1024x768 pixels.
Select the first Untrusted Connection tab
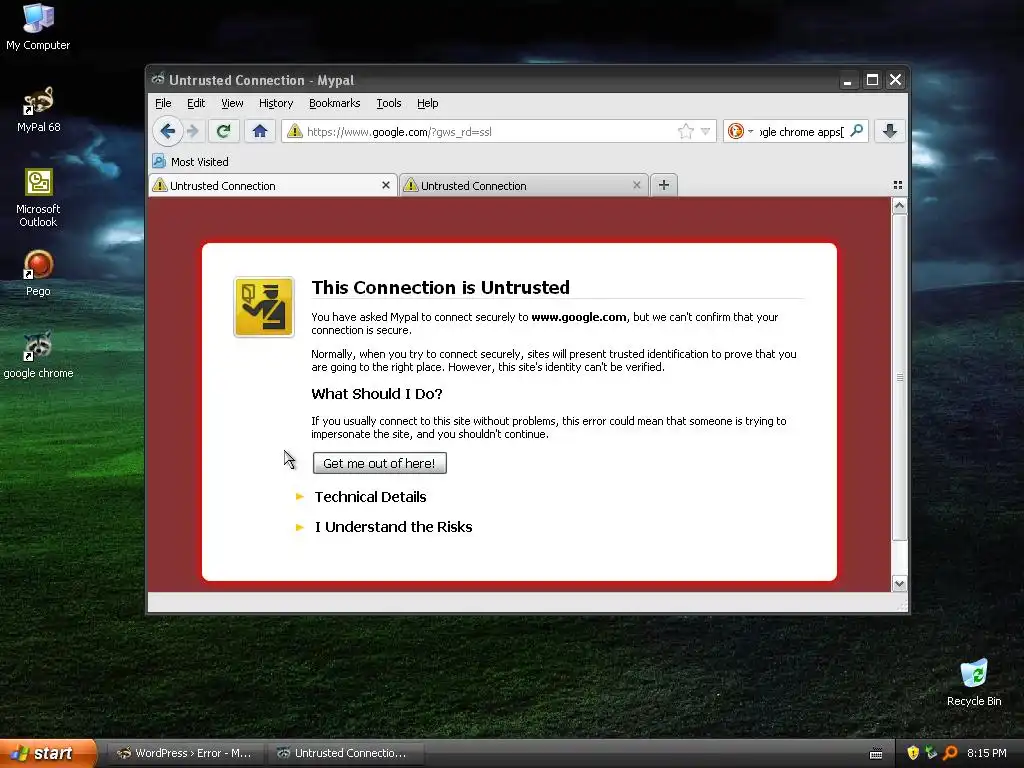(x=273, y=185)
